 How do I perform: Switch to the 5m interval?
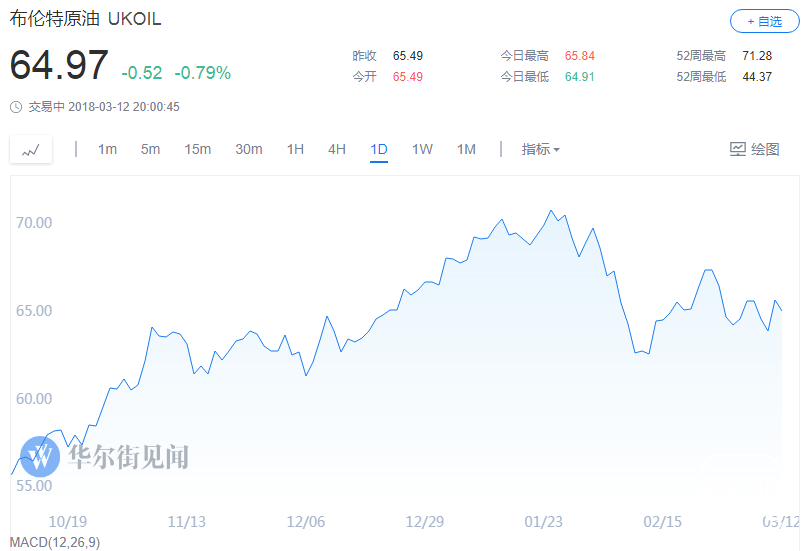[150, 149]
